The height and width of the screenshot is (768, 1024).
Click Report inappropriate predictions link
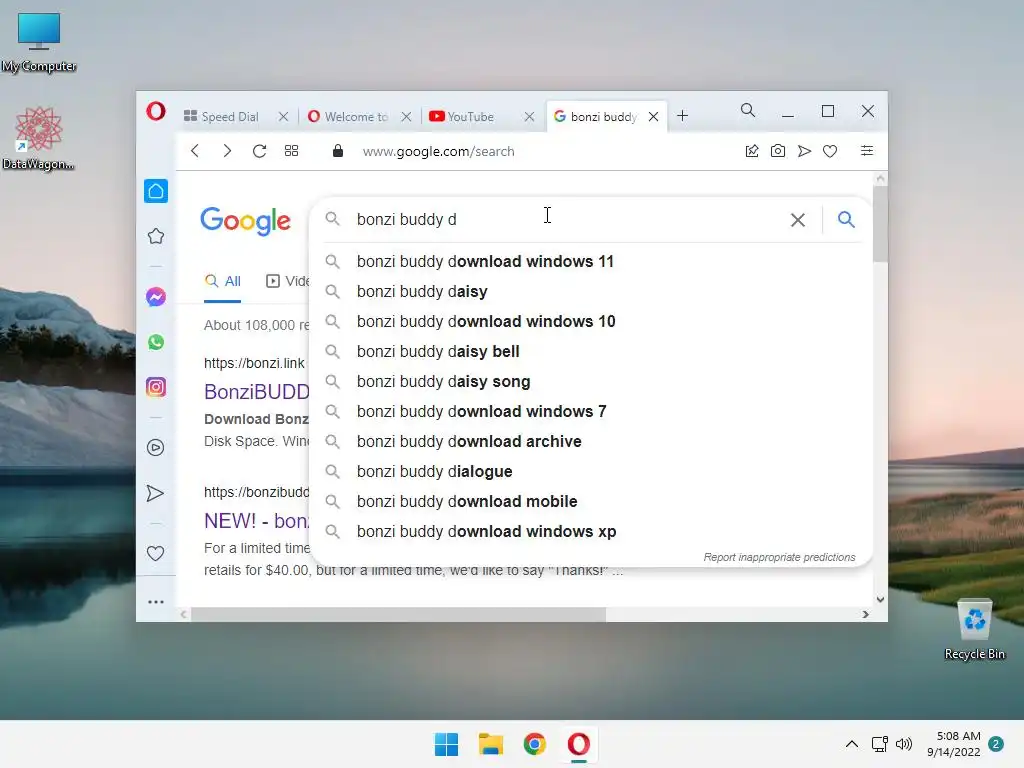779,557
